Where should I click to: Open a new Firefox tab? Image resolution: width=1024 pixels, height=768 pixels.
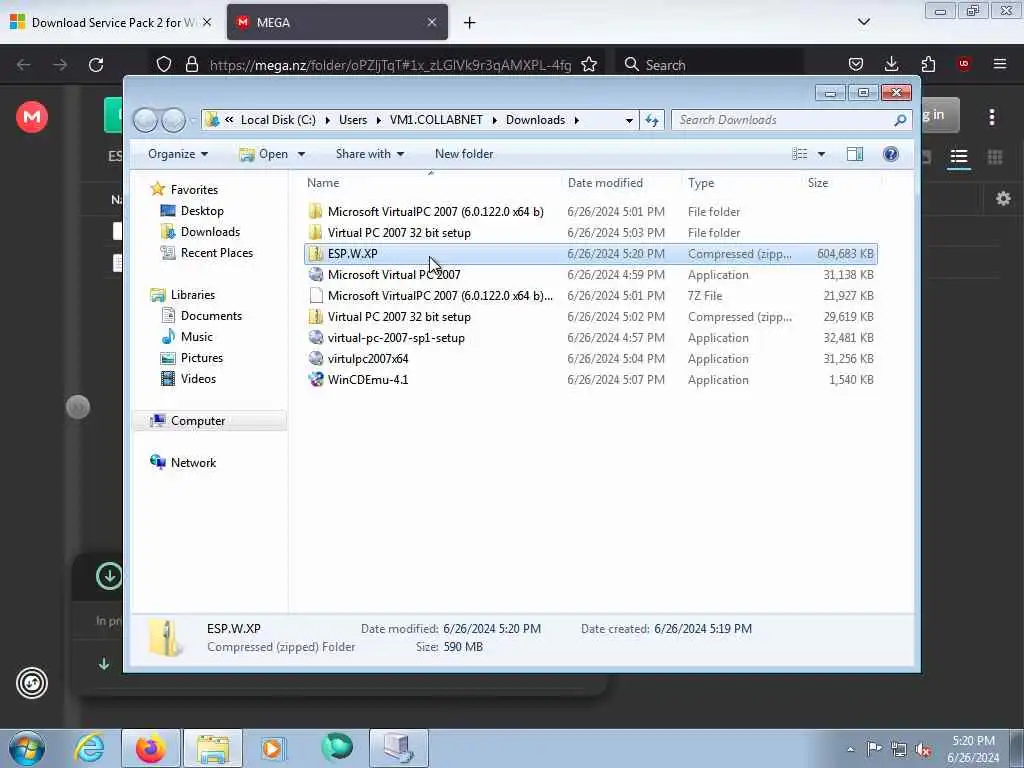point(470,23)
